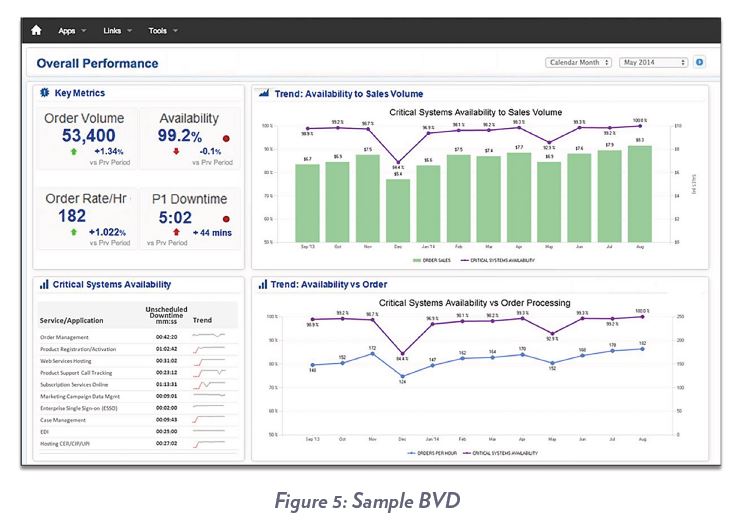The image size is (742, 523).
Task: Click the Product Support Call Tracking sparkline
Action: pos(209,373)
